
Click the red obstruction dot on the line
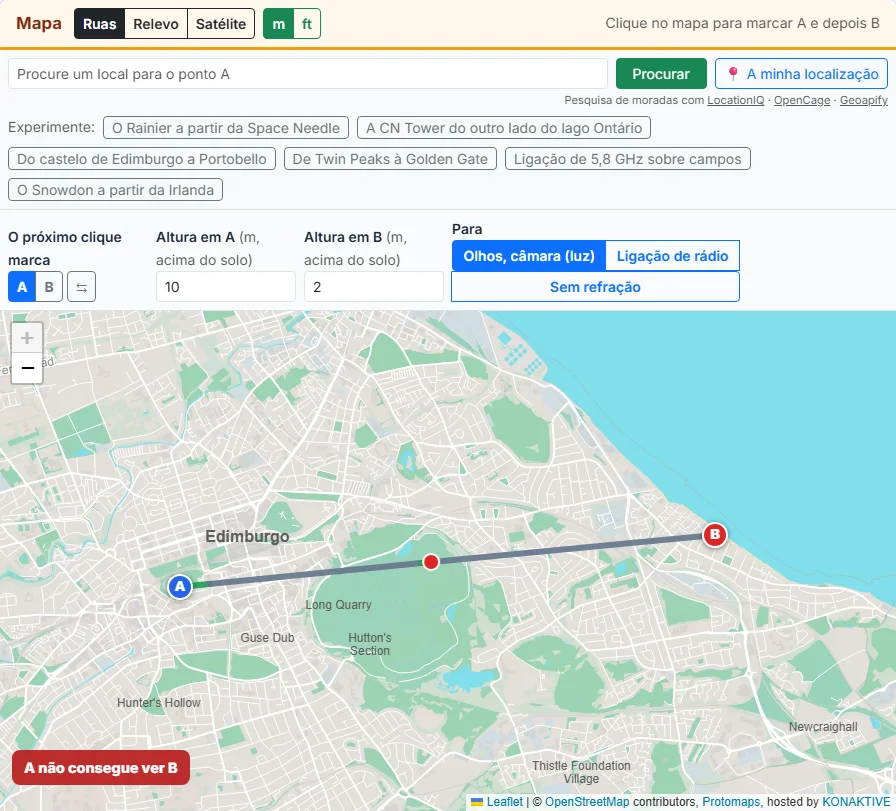[431, 562]
